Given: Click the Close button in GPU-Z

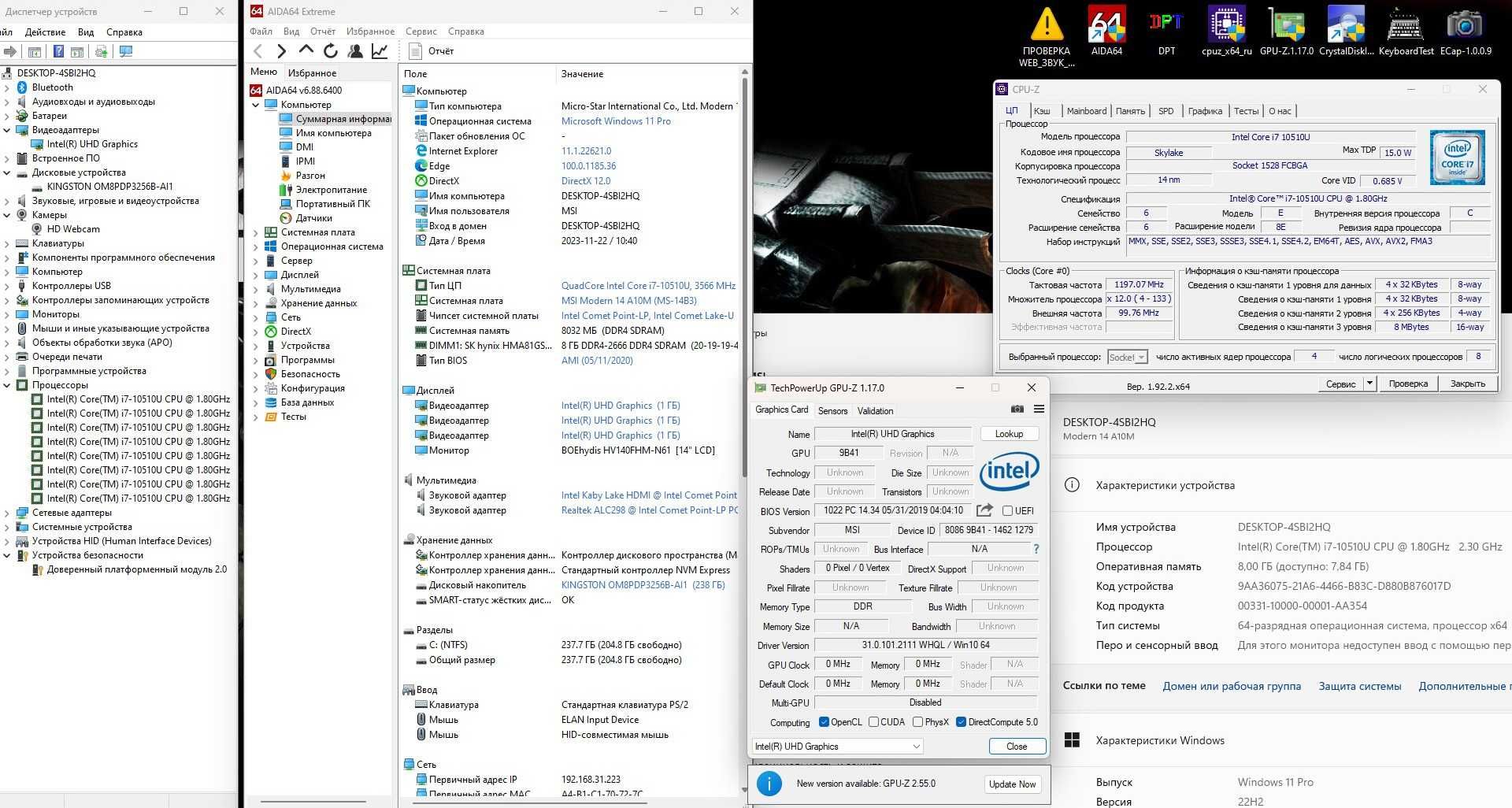Looking at the screenshot, I should pyautogui.click(x=1017, y=747).
